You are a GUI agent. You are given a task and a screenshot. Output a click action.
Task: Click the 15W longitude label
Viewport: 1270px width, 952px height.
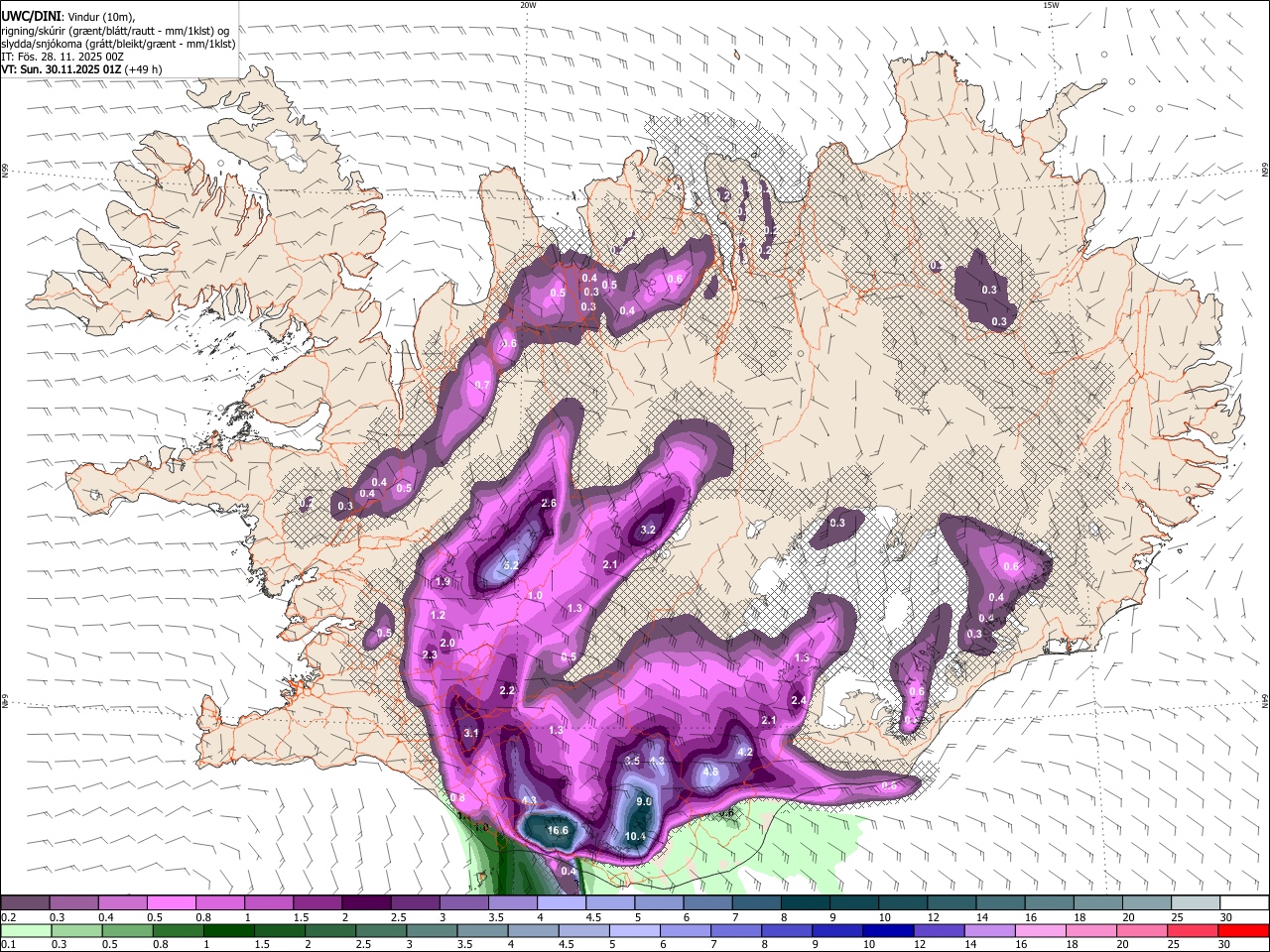(x=1051, y=5)
